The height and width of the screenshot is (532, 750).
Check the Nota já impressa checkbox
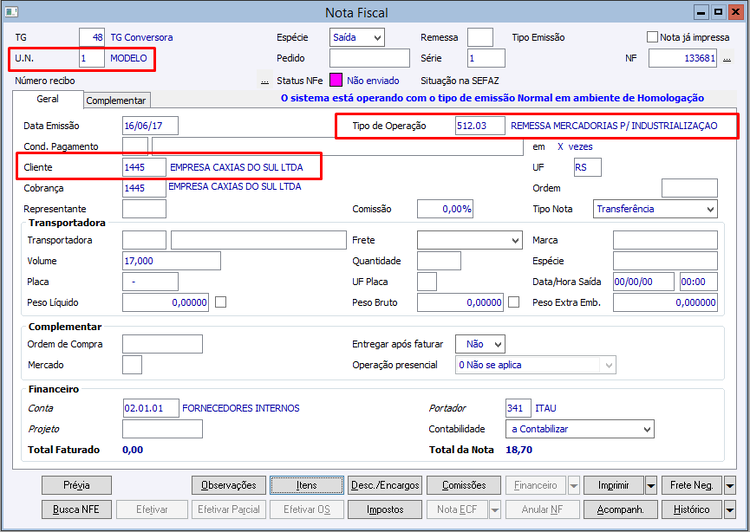tap(652, 37)
